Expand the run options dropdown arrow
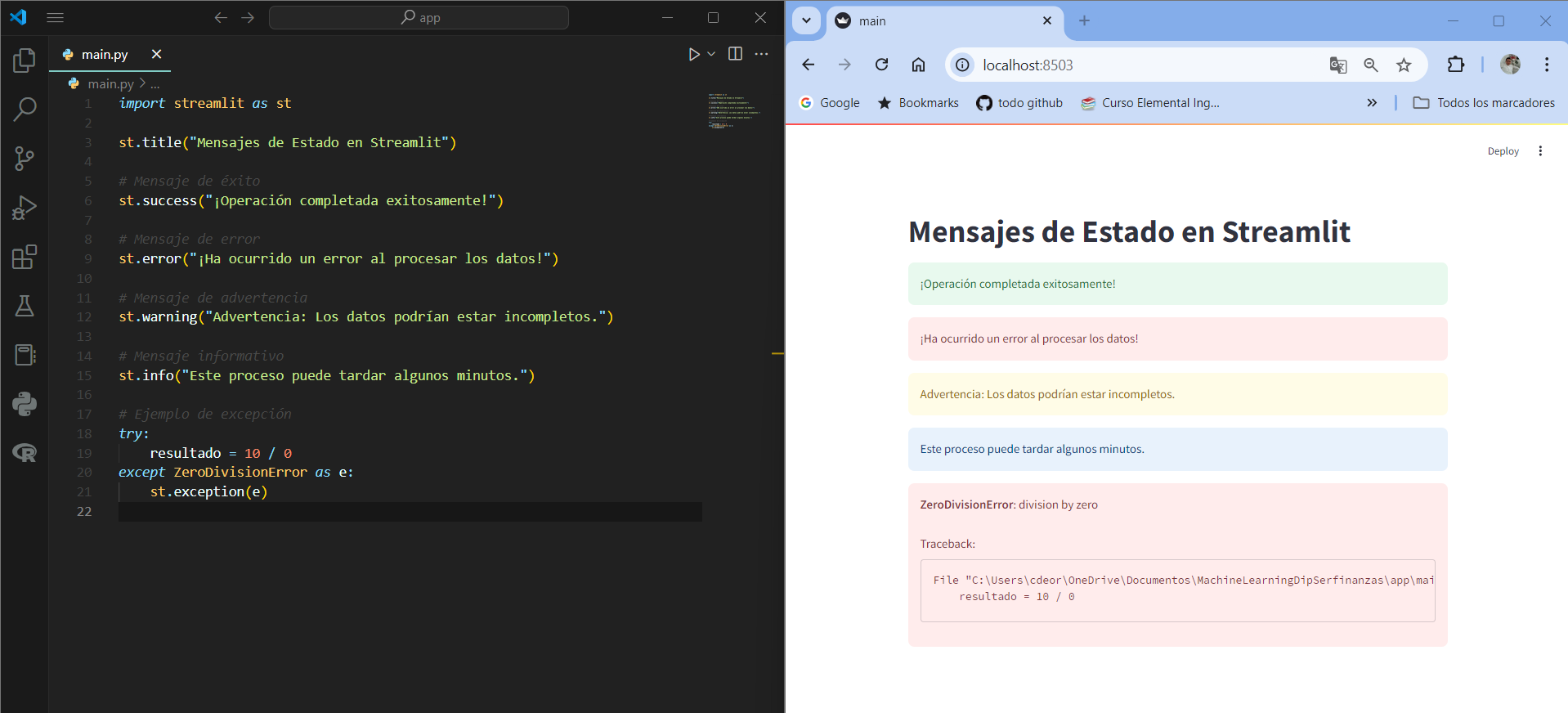 [x=711, y=54]
